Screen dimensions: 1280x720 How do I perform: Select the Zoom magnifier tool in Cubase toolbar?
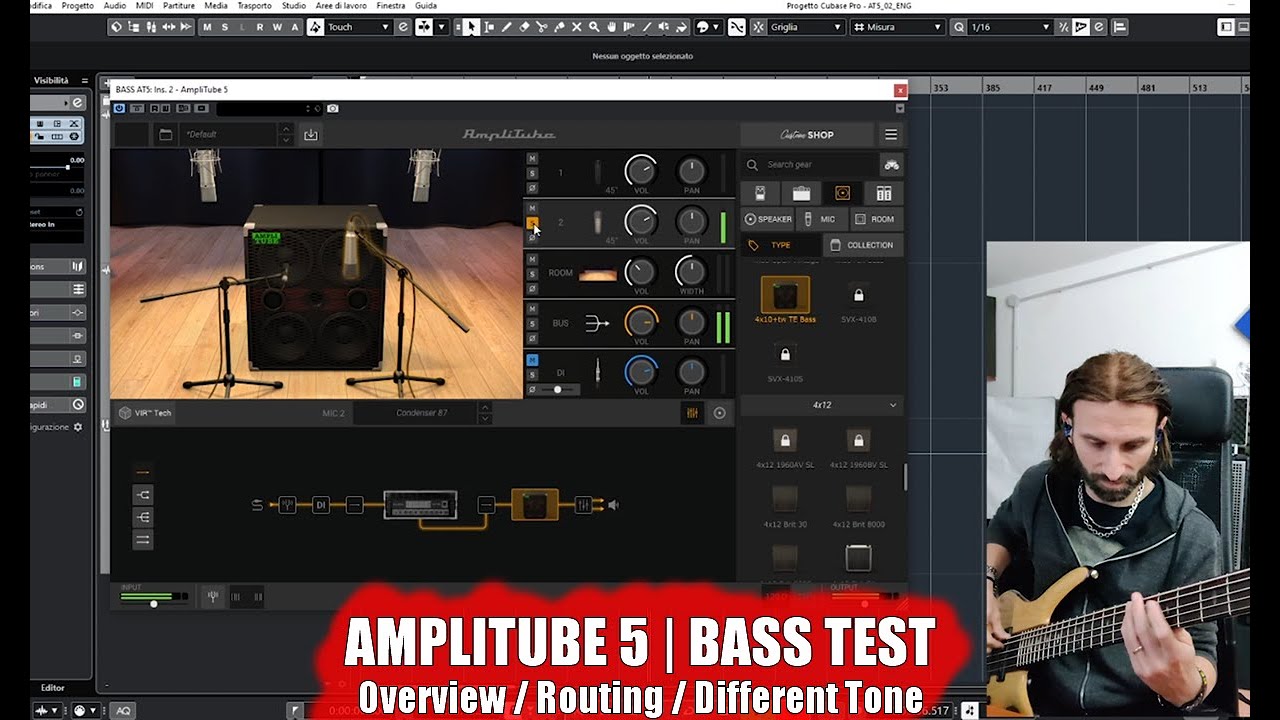click(x=594, y=27)
